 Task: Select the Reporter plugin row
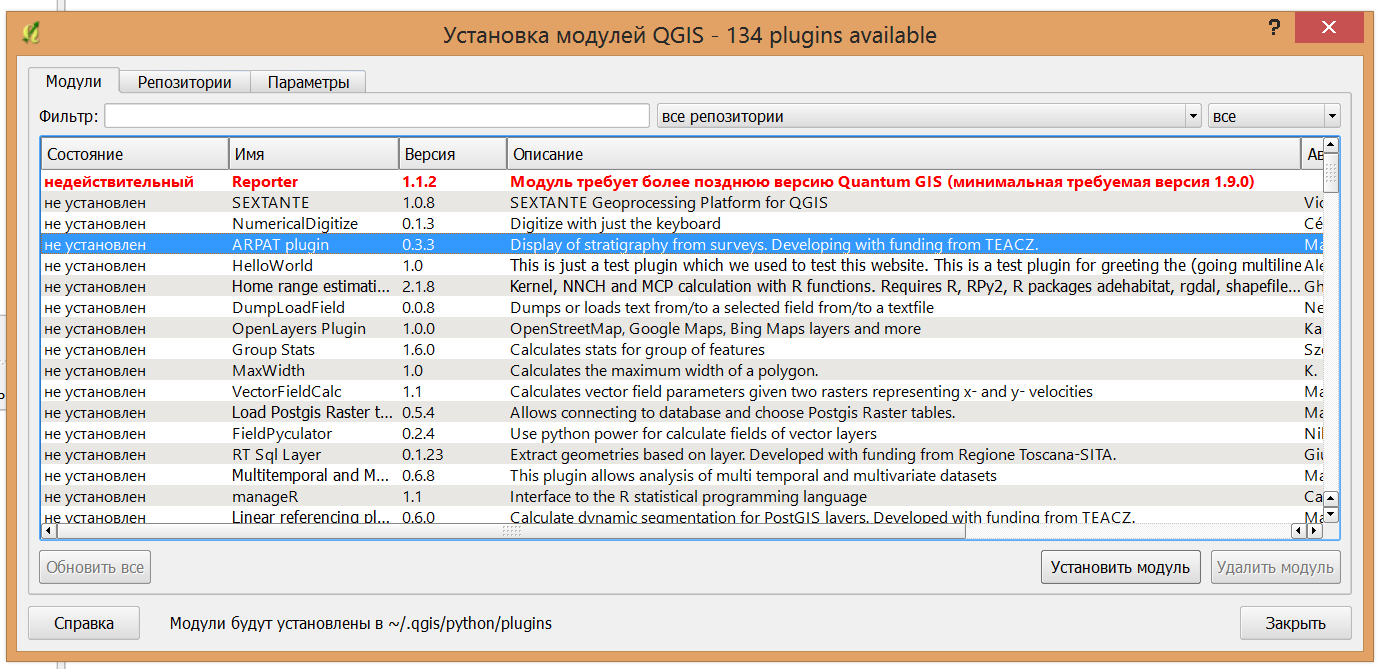[x=681, y=182]
